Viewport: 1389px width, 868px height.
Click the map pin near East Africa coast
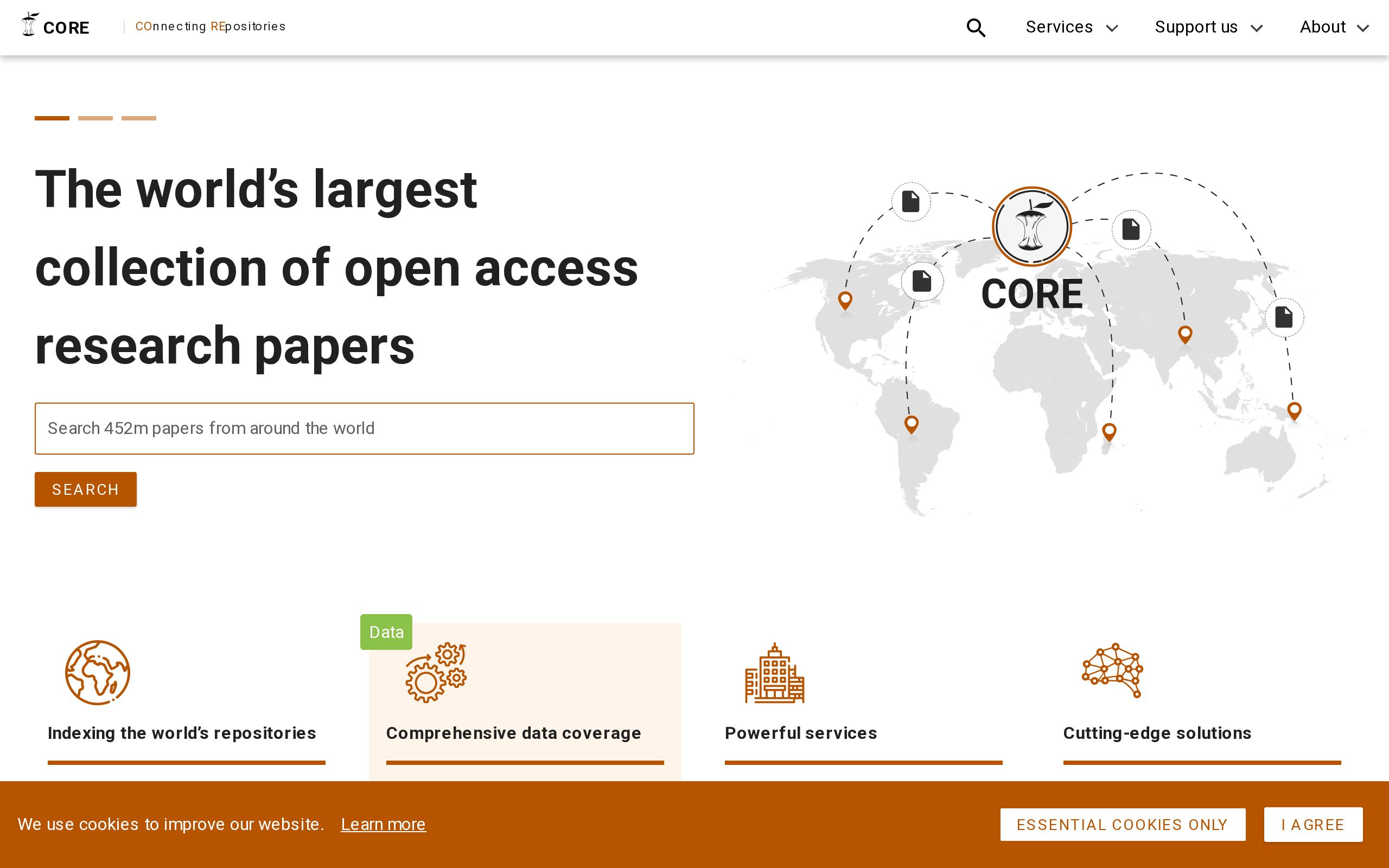pyautogui.click(x=1110, y=432)
